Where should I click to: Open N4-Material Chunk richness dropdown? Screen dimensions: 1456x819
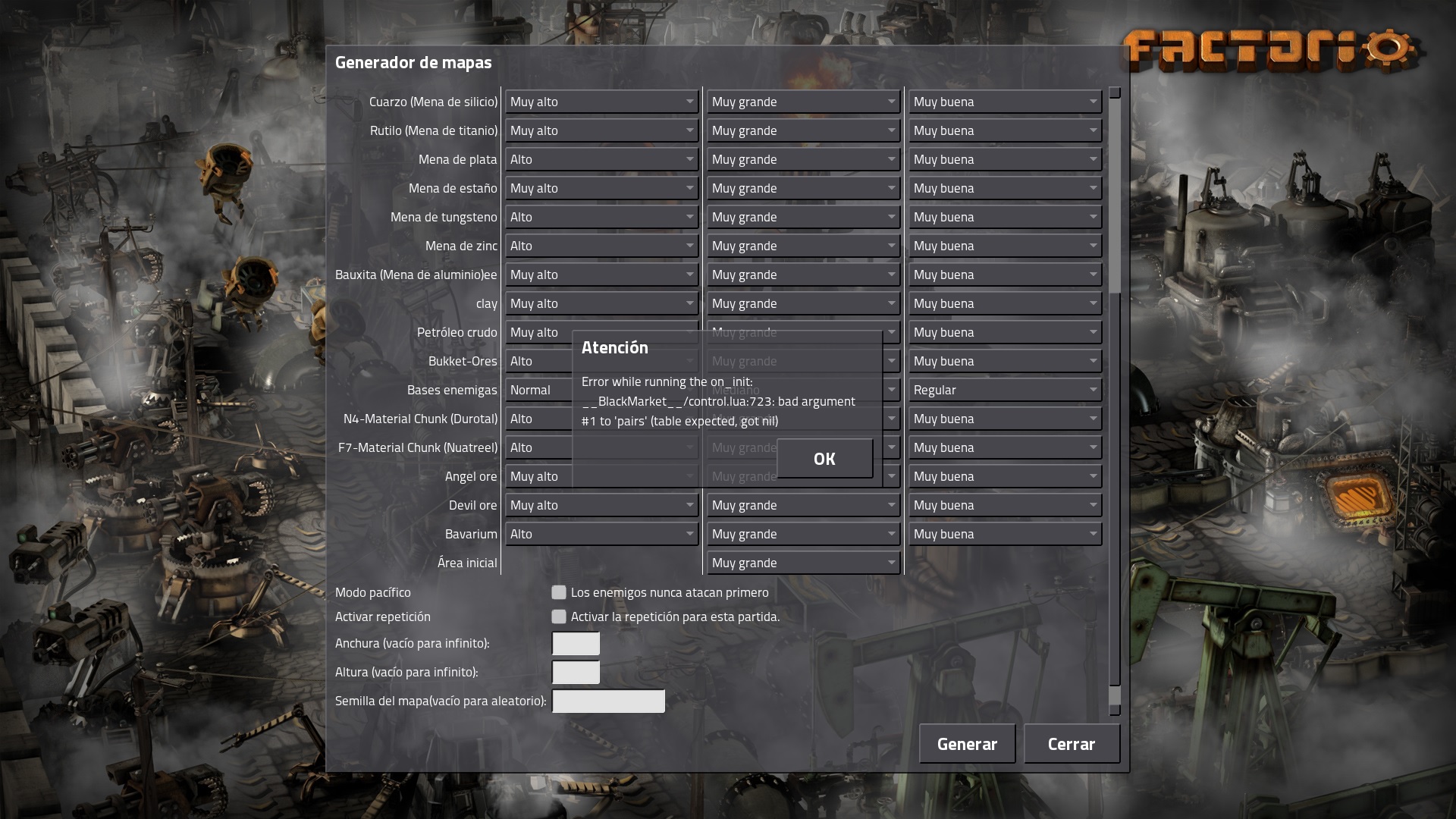click(1006, 419)
